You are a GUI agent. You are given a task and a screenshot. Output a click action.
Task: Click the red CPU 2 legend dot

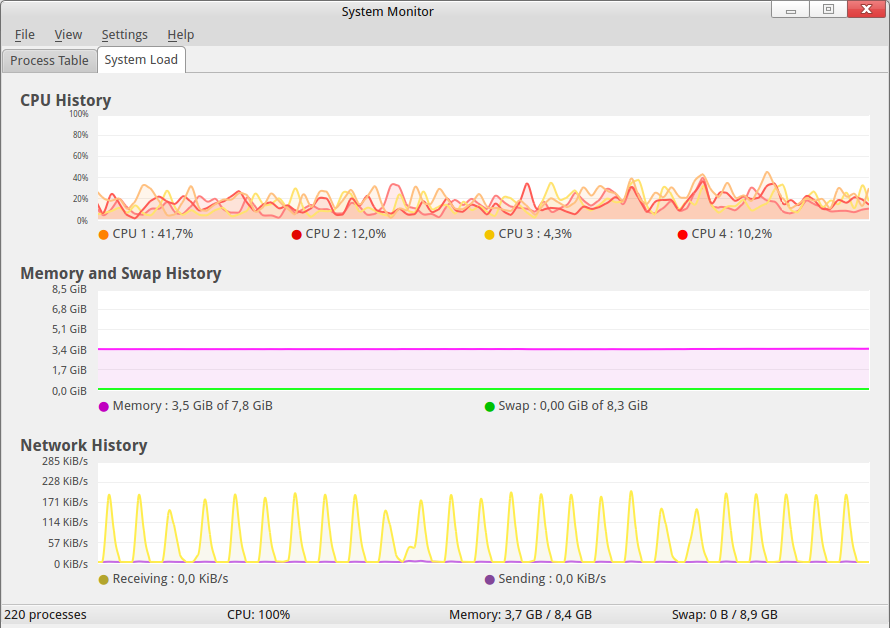tap(297, 235)
